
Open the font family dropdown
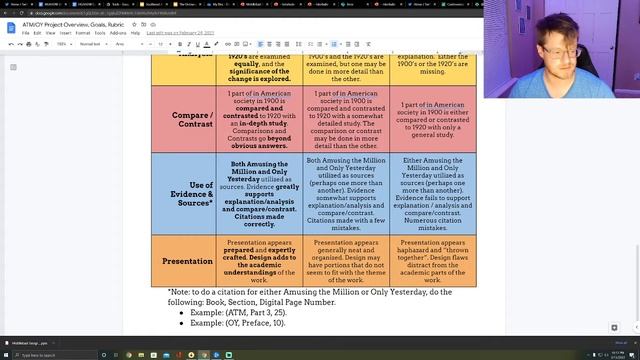129,44
